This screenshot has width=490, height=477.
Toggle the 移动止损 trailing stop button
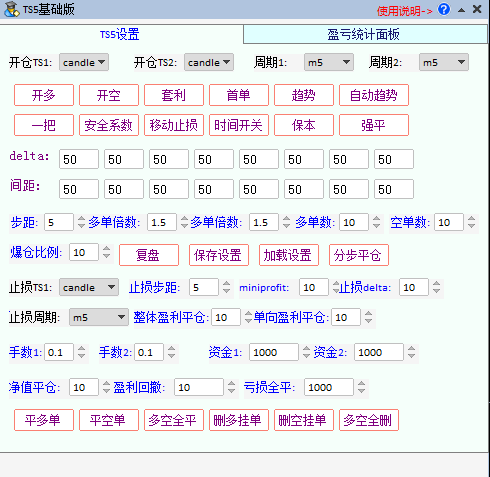point(174,125)
